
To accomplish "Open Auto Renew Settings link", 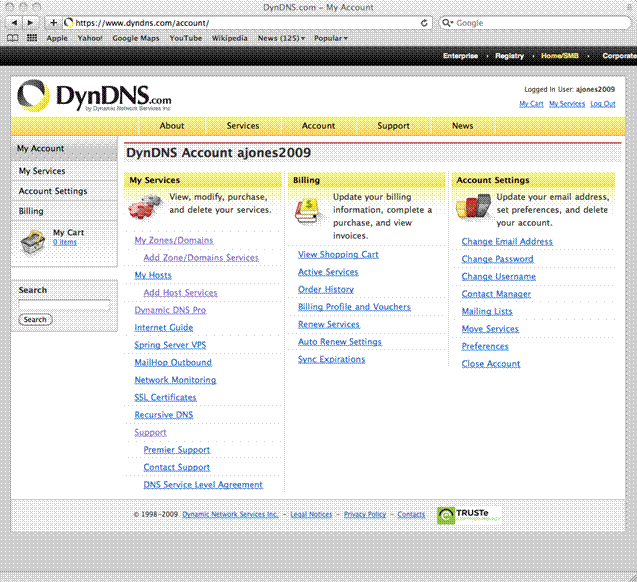I will pyautogui.click(x=340, y=342).
